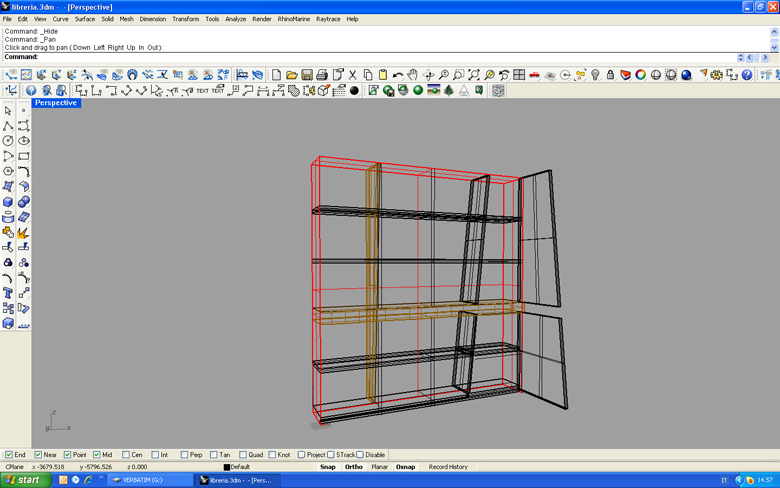The height and width of the screenshot is (488, 780).
Task: Toggle the End osnap checkbox
Action: tap(9, 455)
